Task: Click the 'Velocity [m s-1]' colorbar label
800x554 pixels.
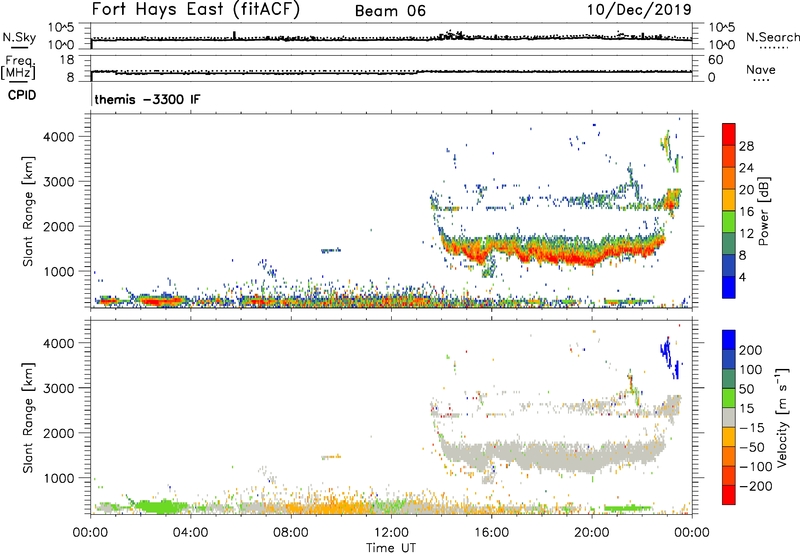Action: [782, 417]
